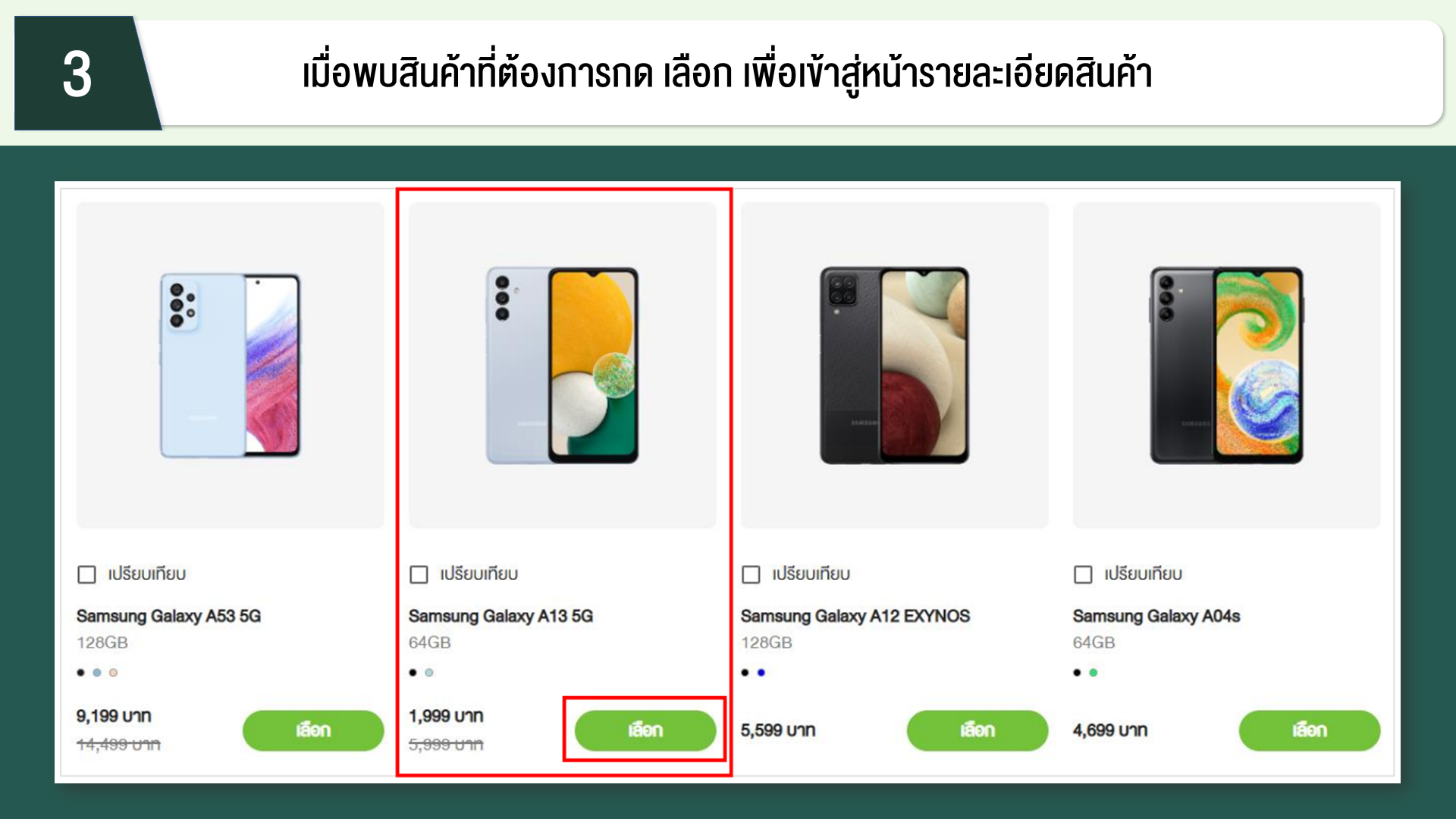Select the Samsung Galaxy A13 5G via green button

pyautogui.click(x=645, y=730)
